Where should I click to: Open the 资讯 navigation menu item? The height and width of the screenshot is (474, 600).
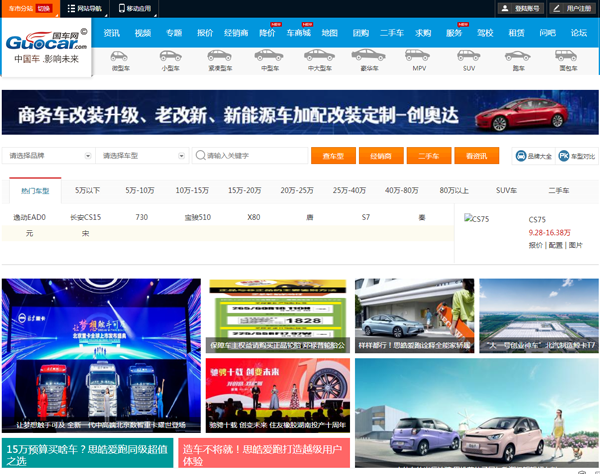pos(112,33)
